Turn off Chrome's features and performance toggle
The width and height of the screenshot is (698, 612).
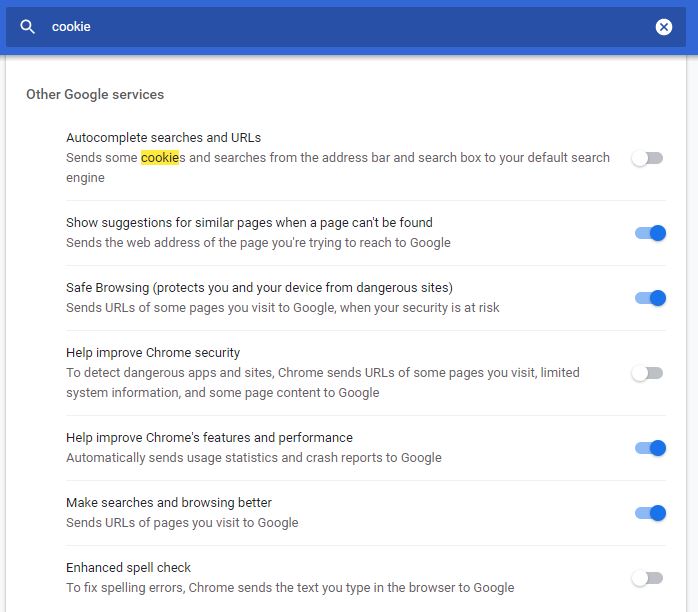[649, 448]
